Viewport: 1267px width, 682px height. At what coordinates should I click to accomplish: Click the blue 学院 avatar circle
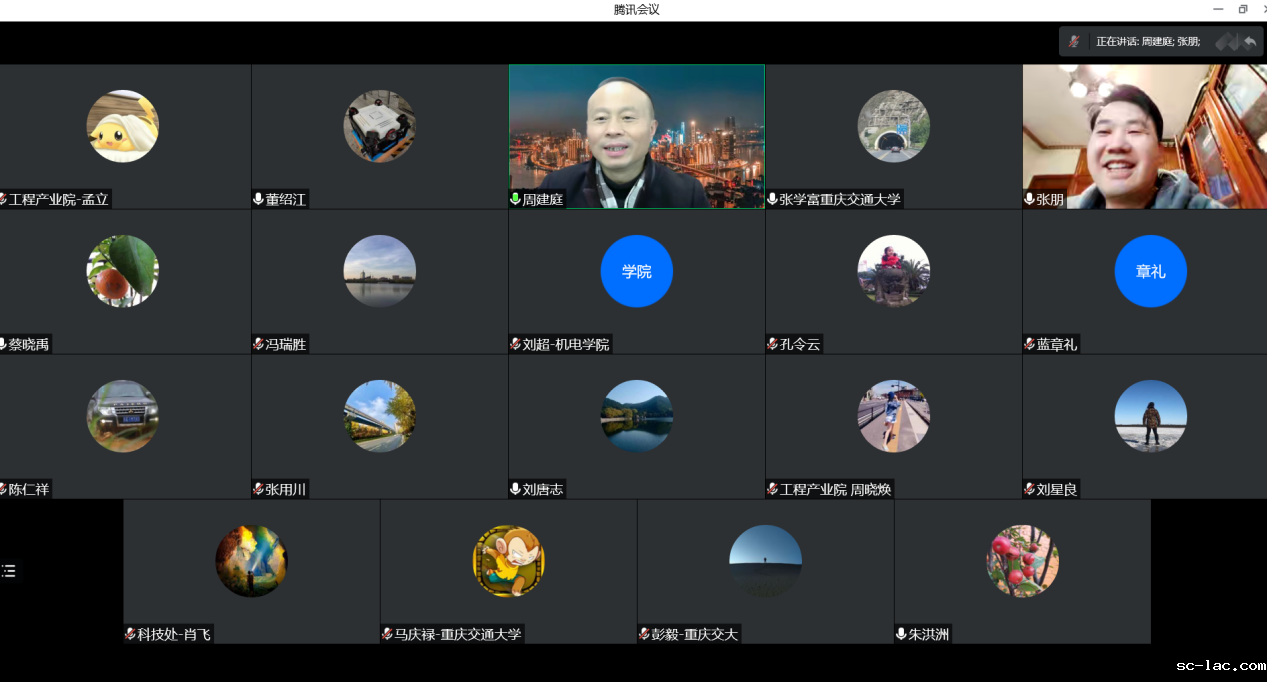point(636,271)
